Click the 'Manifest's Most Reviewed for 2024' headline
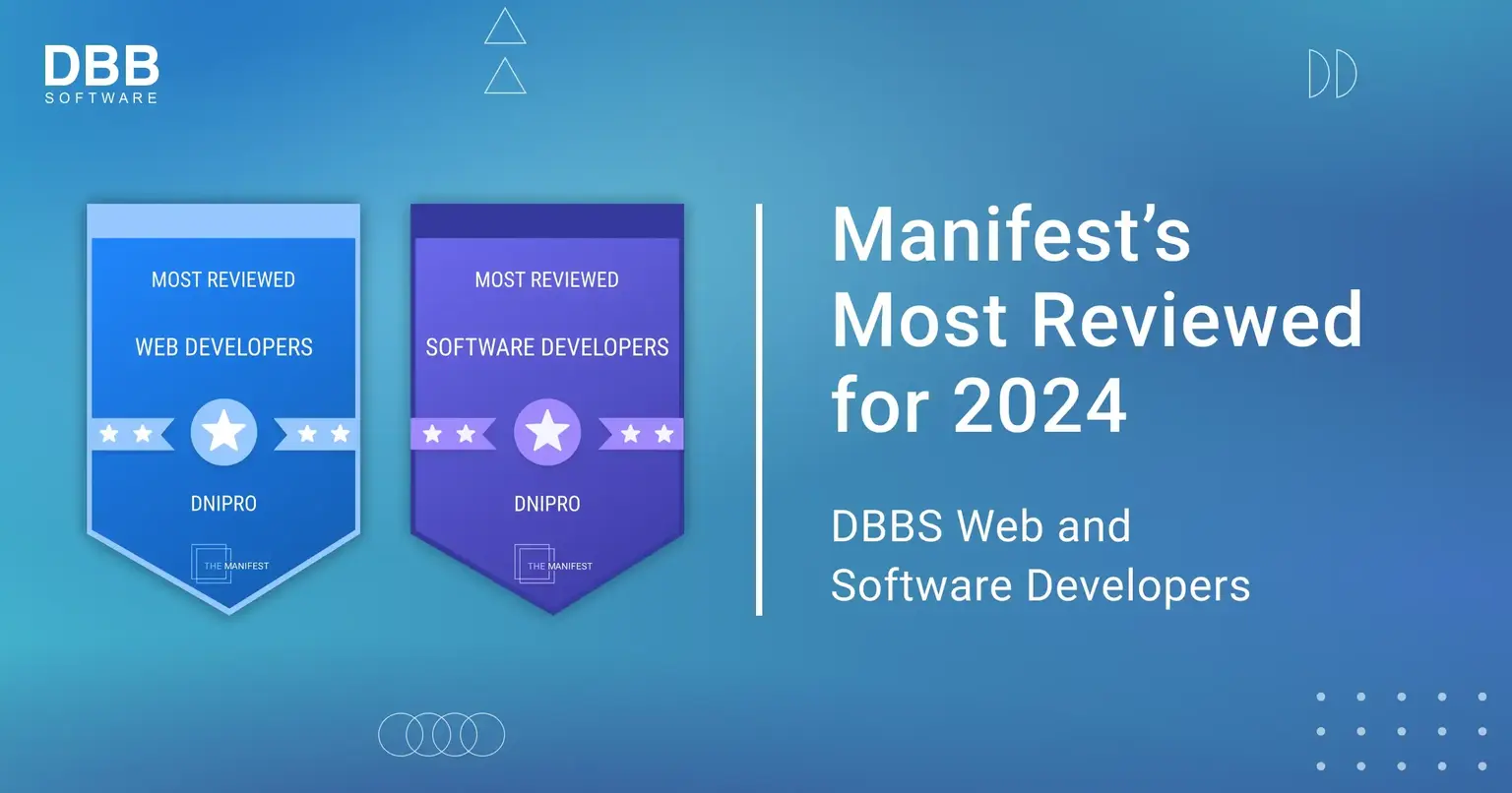 pos(1097,320)
